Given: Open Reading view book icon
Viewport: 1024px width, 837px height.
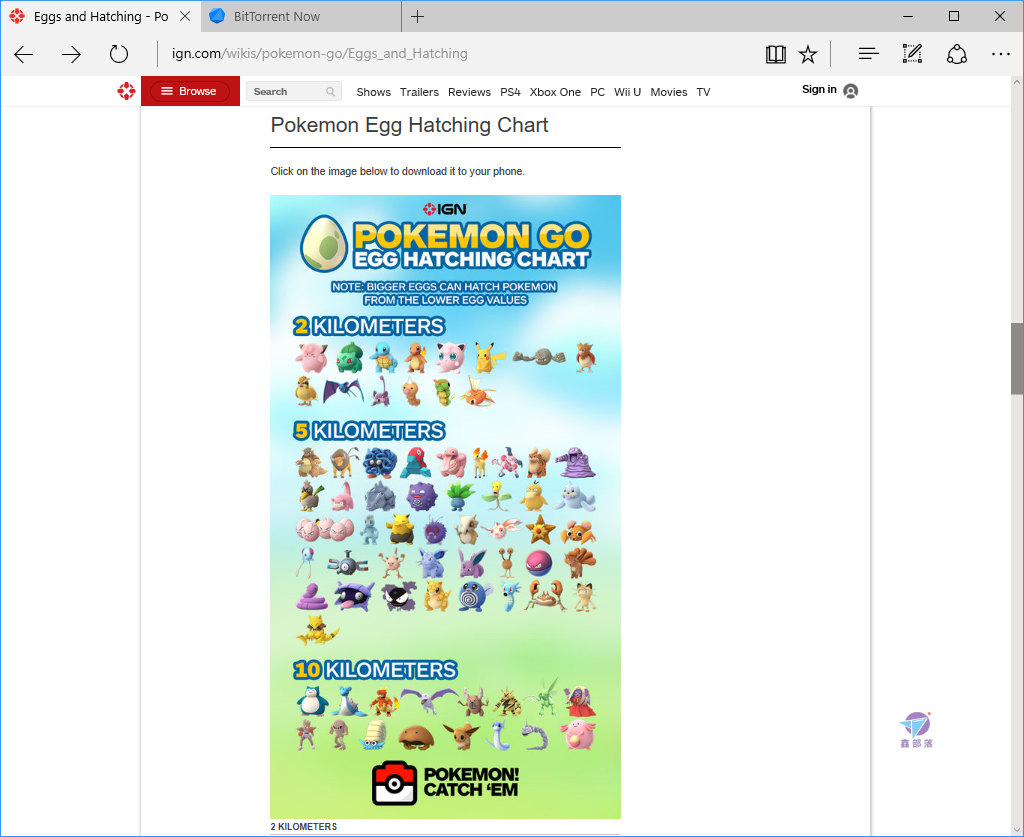Looking at the screenshot, I should [x=775, y=54].
